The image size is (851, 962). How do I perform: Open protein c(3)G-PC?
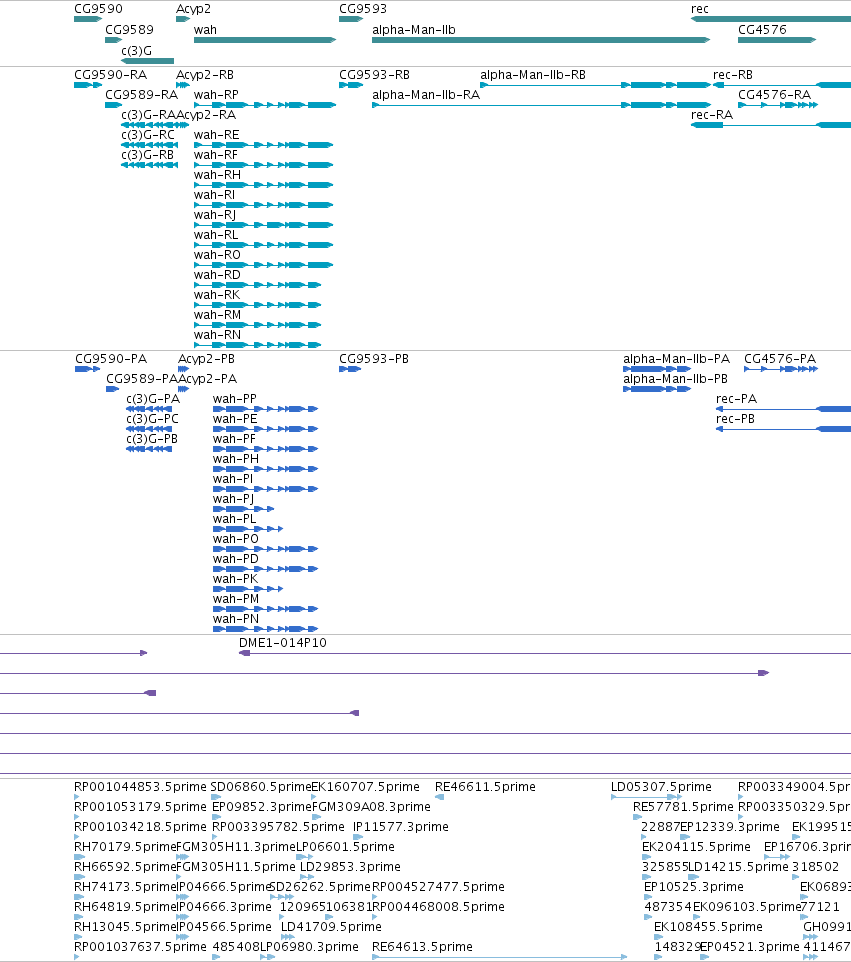click(x=153, y=419)
